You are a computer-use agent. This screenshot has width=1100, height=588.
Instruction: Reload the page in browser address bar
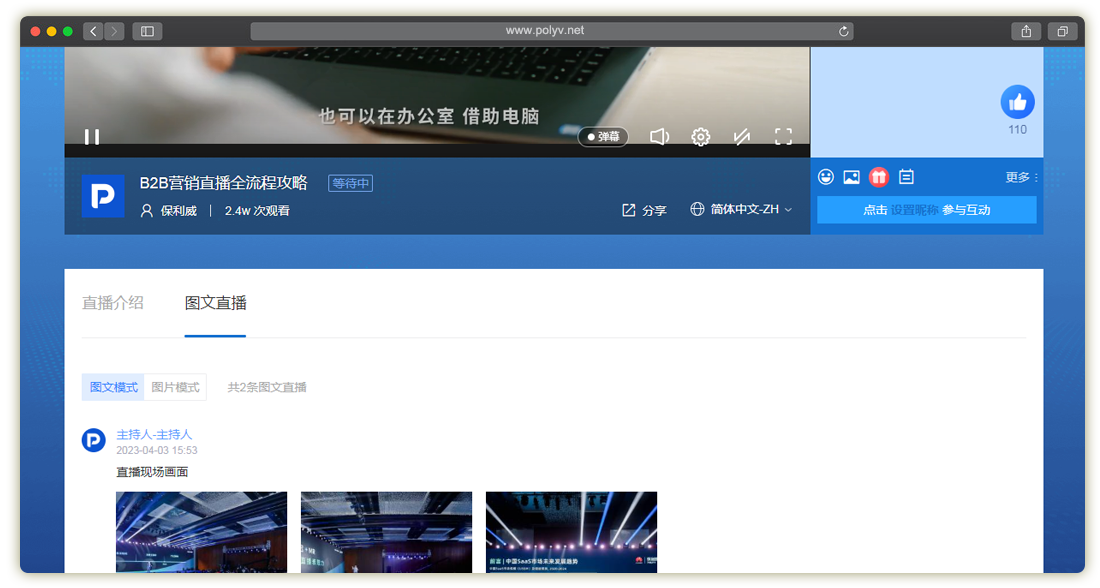(844, 31)
